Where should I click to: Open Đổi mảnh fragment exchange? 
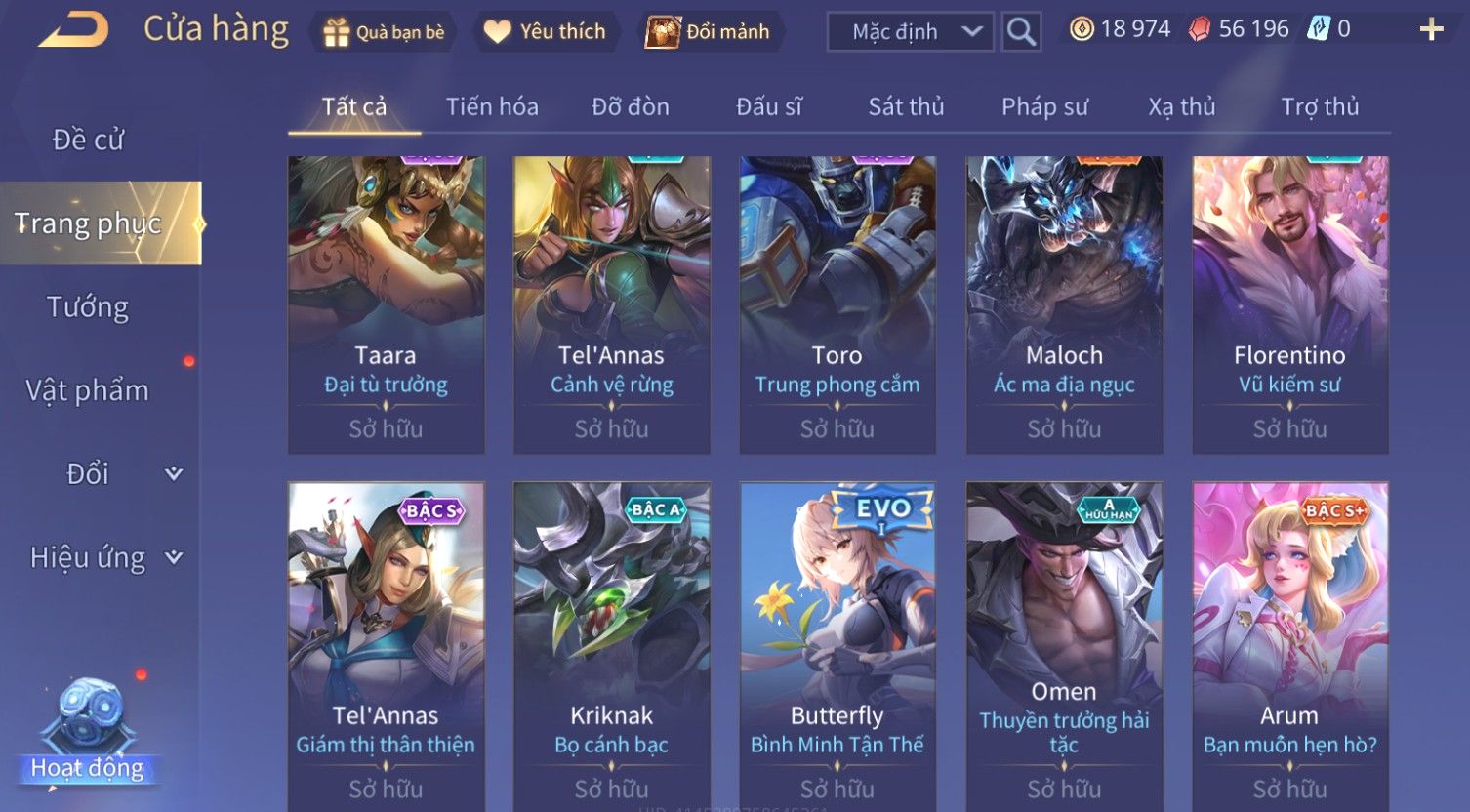pyautogui.click(x=710, y=32)
